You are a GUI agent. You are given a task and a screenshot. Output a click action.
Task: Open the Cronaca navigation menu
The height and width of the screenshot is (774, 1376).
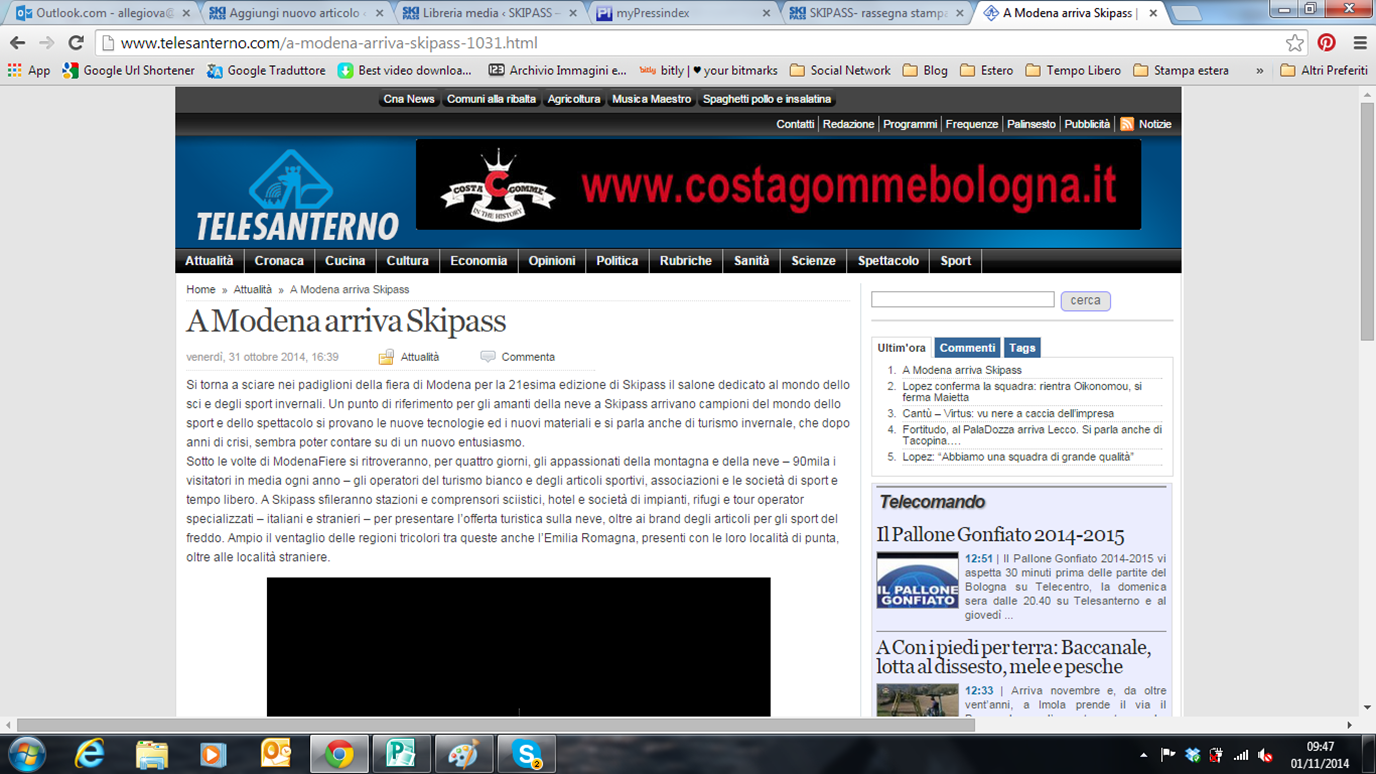pos(279,261)
